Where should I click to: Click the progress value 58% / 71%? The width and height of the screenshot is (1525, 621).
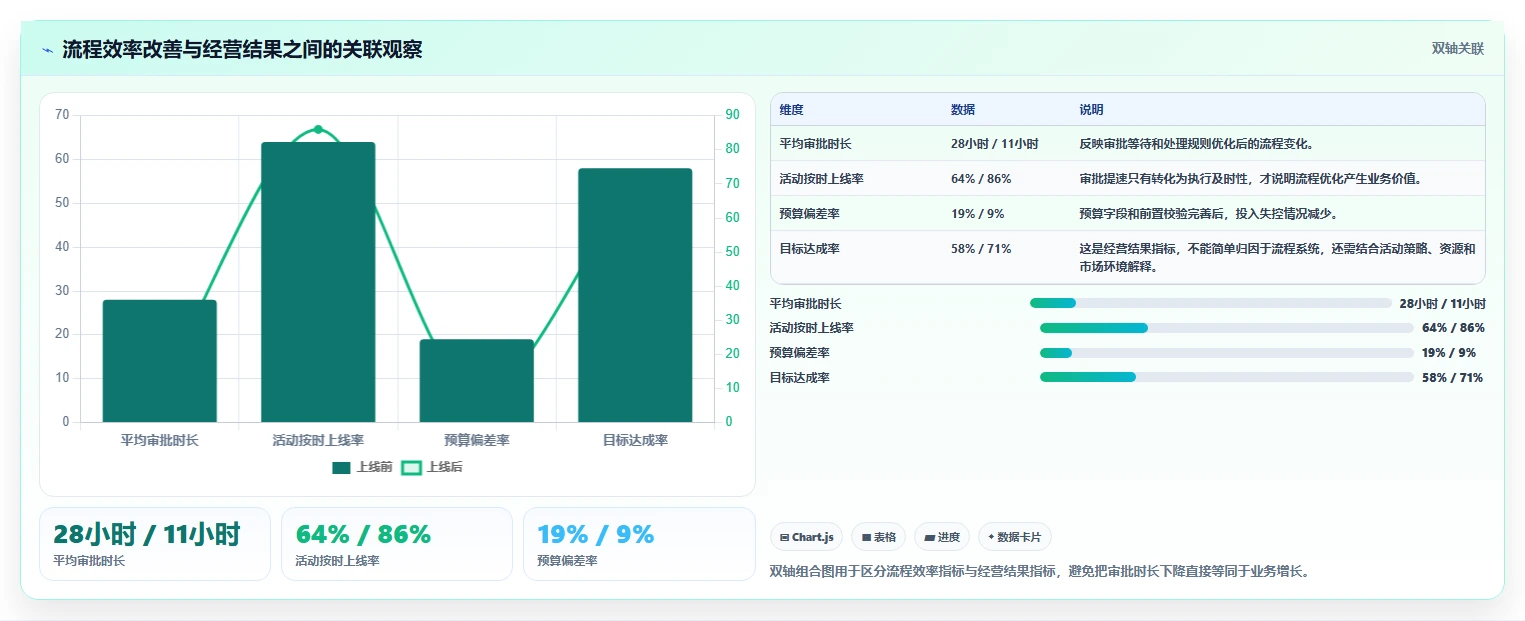[1452, 378]
